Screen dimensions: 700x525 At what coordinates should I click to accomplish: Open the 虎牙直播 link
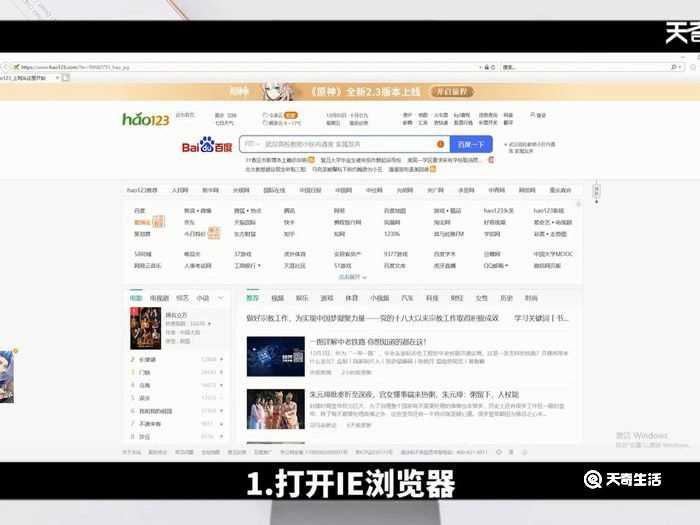pos(445,266)
